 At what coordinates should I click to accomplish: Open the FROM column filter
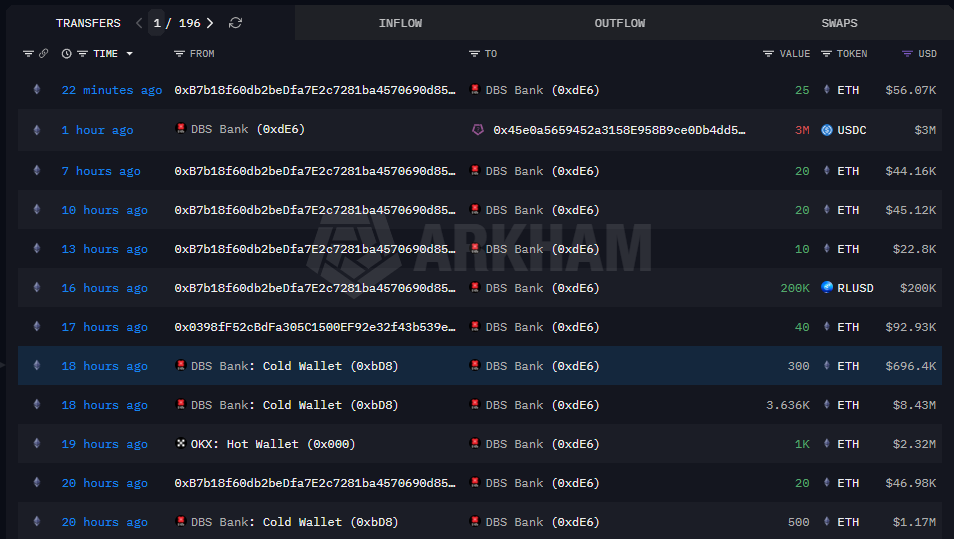pyautogui.click(x=179, y=54)
